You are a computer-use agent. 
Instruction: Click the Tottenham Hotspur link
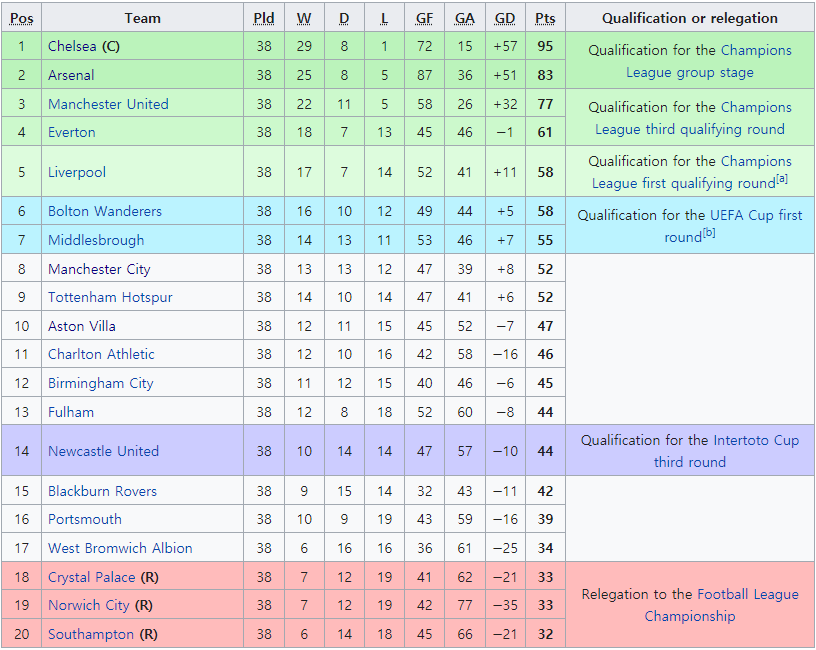110,297
